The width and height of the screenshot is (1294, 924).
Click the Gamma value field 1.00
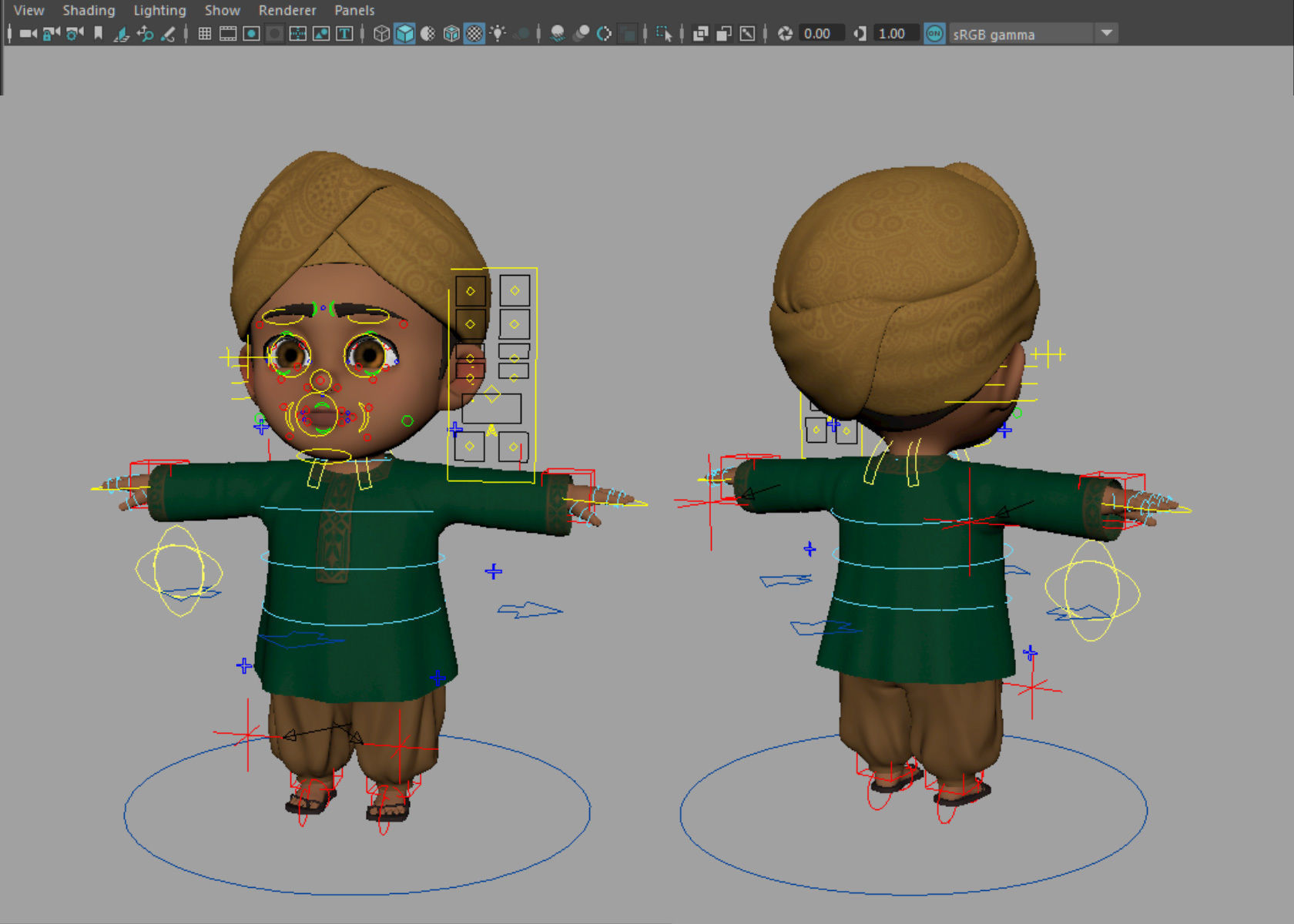click(896, 33)
